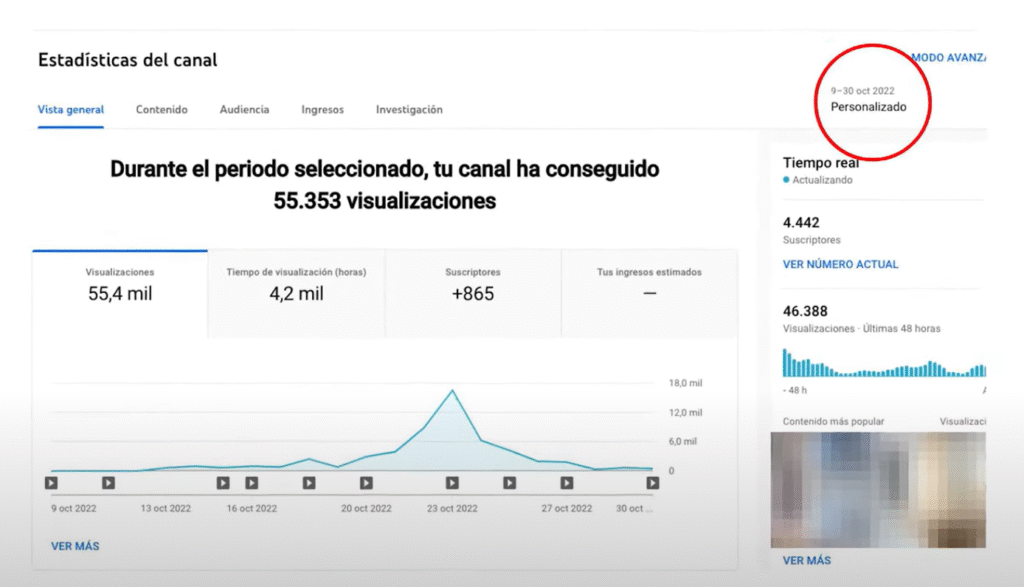Click the video marker between 16 oct and 20 oct labels

(x=309, y=483)
